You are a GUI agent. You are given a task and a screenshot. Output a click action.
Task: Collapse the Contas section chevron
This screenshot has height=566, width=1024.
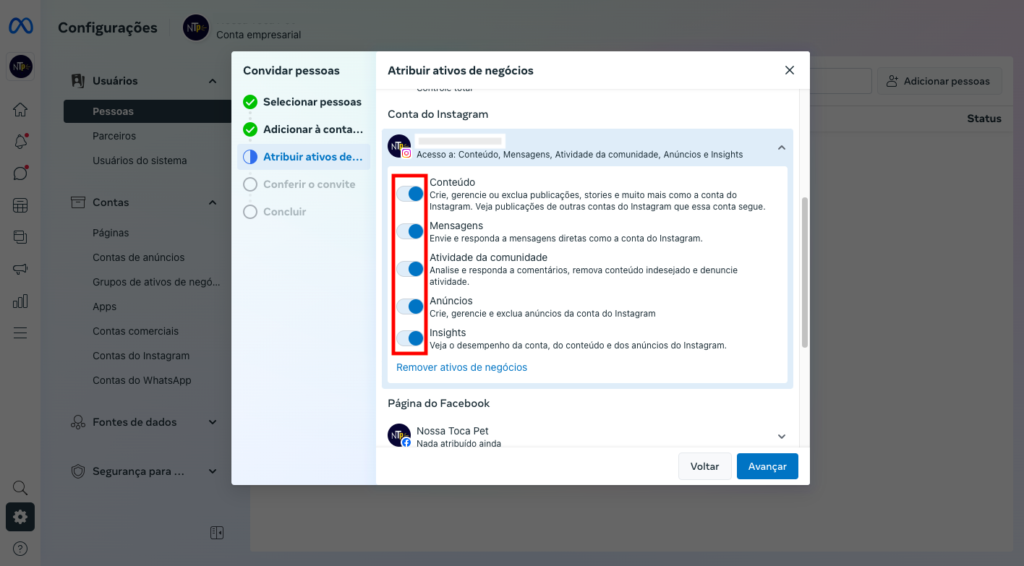212,202
